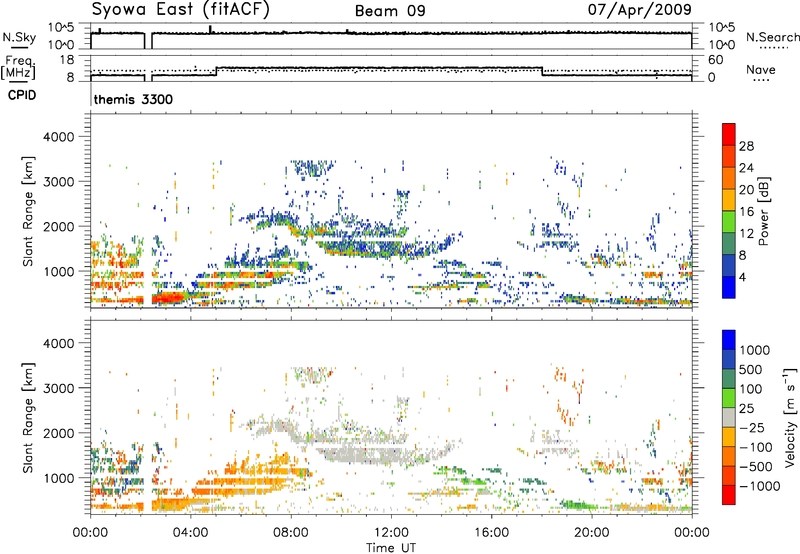
Task: Click the 'Syowa East (fitACF)' plot title
Action: pyautogui.click(x=180, y=9)
